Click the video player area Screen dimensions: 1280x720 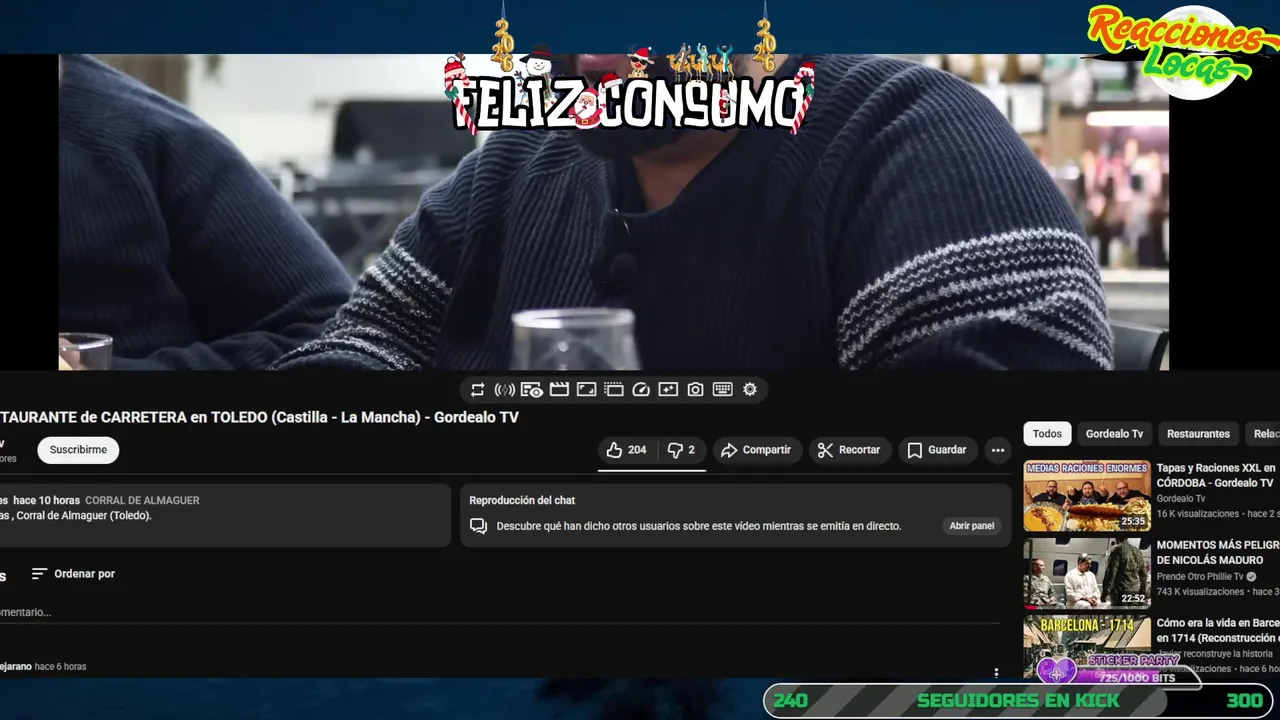(614, 212)
